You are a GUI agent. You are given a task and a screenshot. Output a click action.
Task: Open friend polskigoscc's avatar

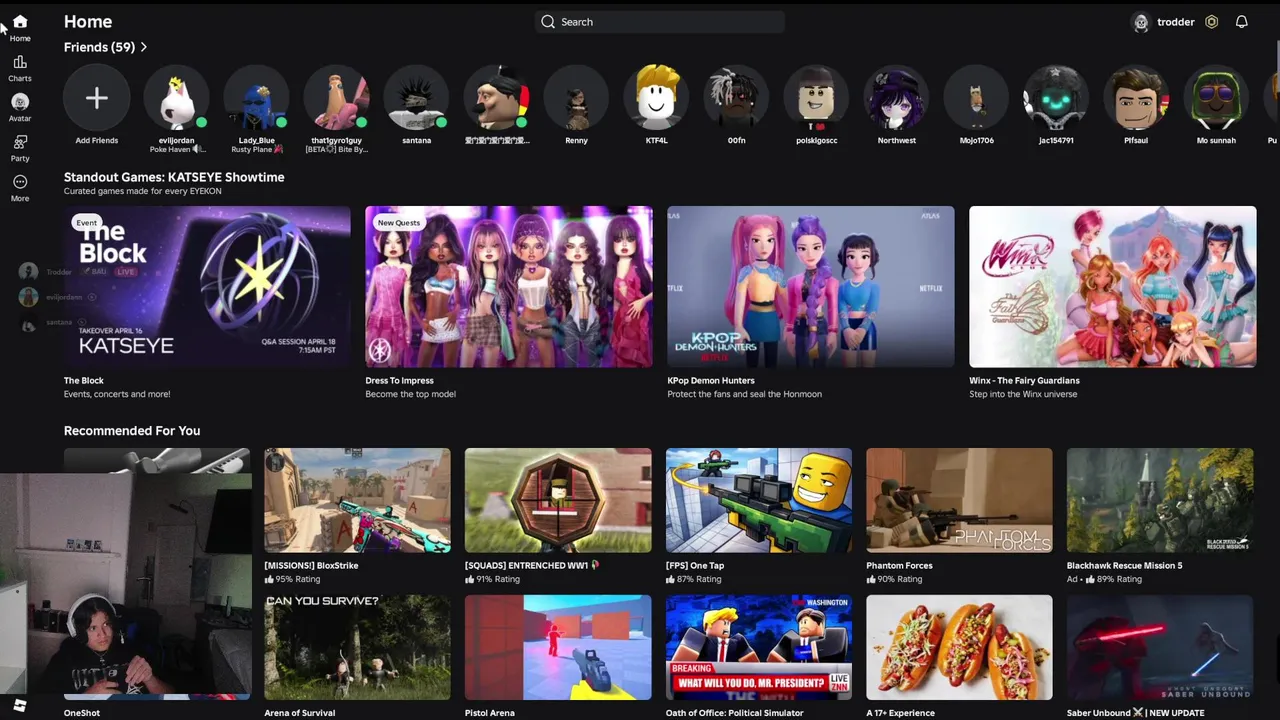coord(817,98)
